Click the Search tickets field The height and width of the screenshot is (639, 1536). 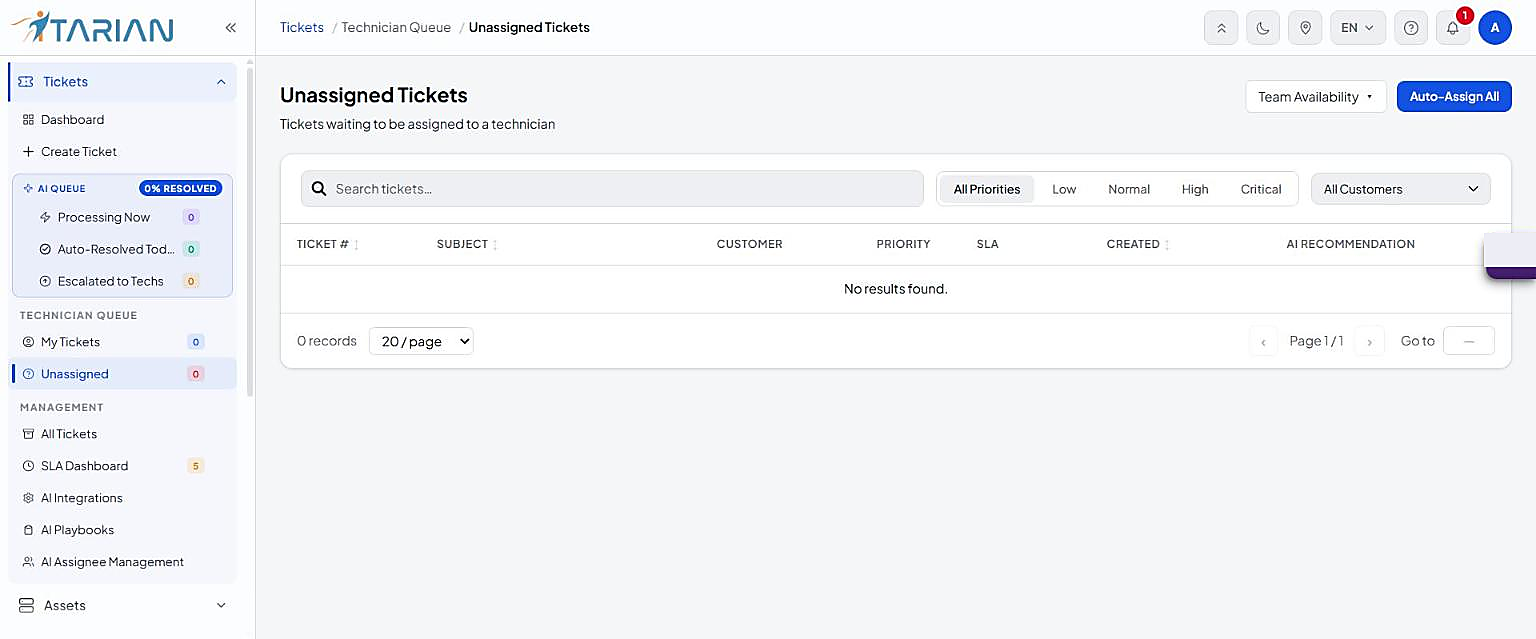[612, 189]
